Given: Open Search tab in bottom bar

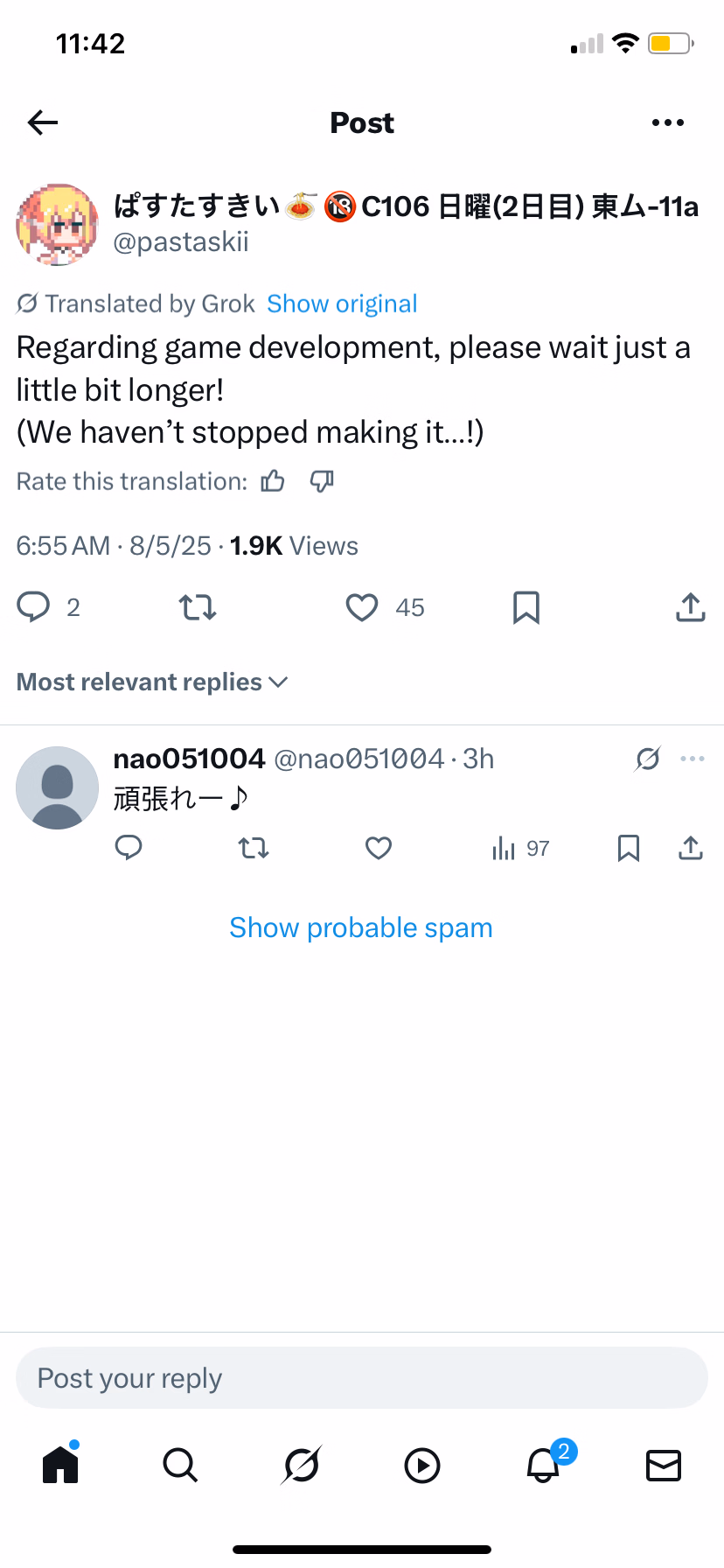Looking at the screenshot, I should [x=180, y=1465].
